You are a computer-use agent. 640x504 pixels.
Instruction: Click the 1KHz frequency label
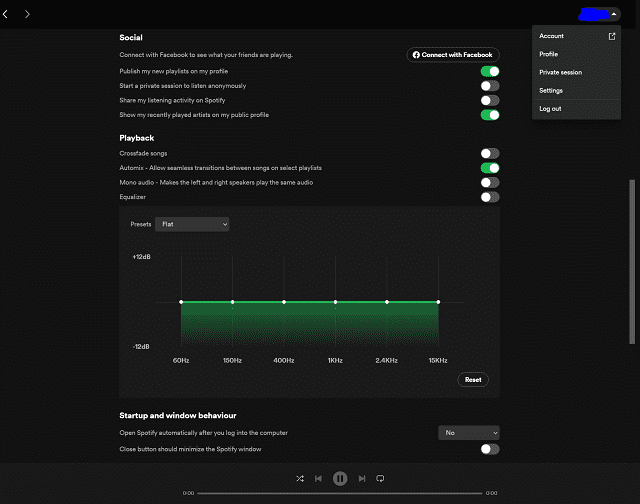coord(335,360)
